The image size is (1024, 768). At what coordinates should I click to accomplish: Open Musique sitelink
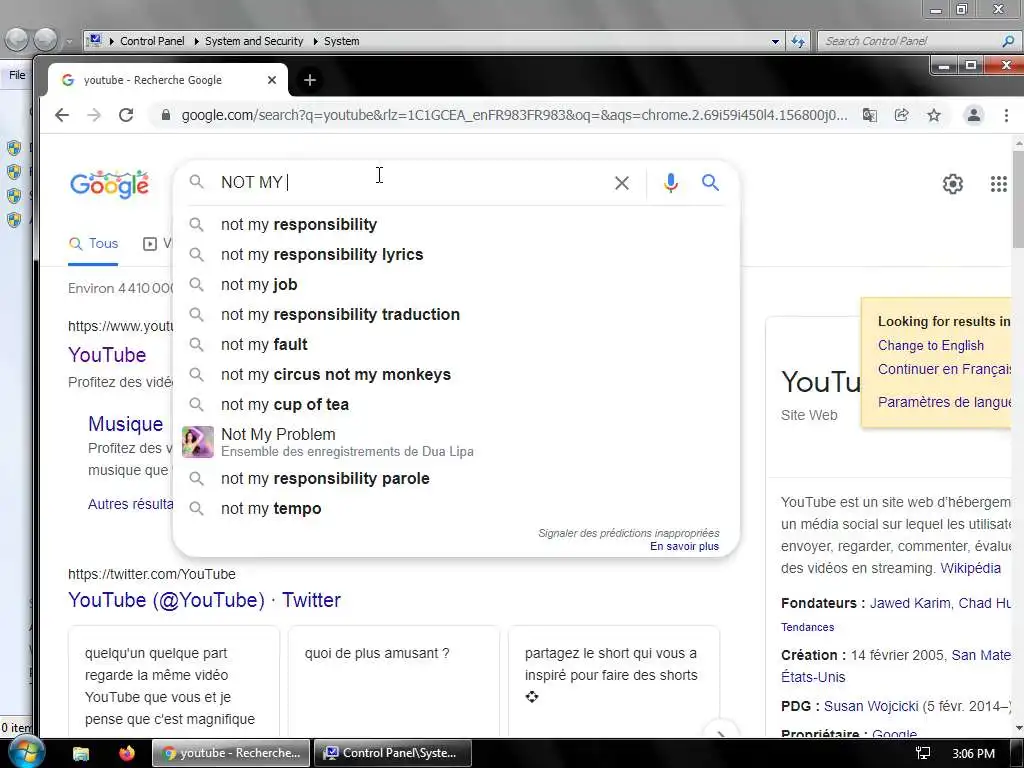click(x=125, y=424)
